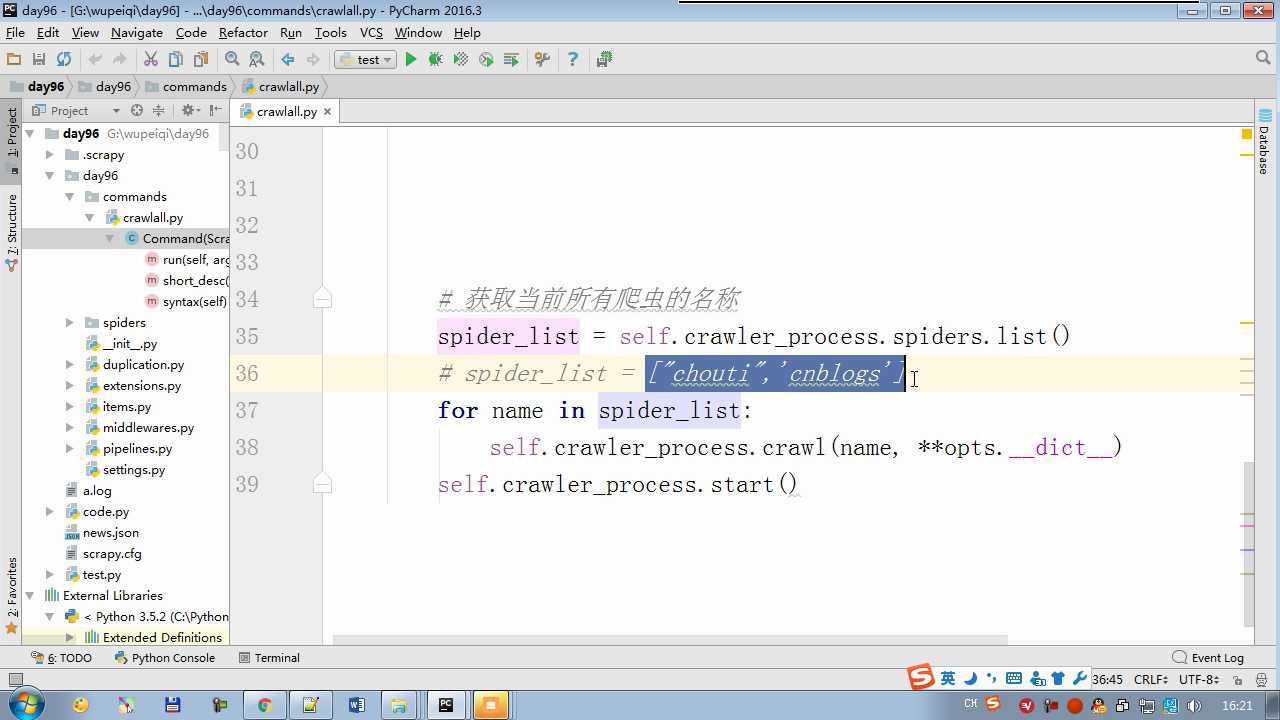Open the Python Console tool window

click(x=165, y=658)
